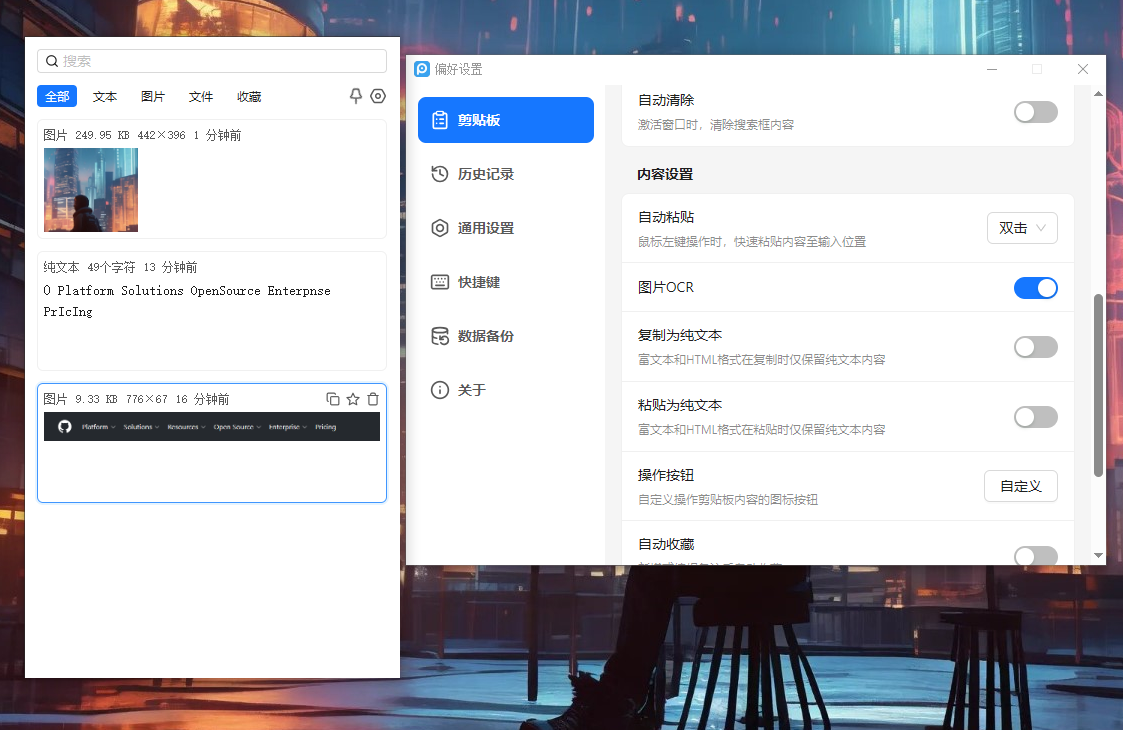The height and width of the screenshot is (730, 1123).
Task: Click the 剪贴板 clipboard sidebar icon
Action: point(440,120)
